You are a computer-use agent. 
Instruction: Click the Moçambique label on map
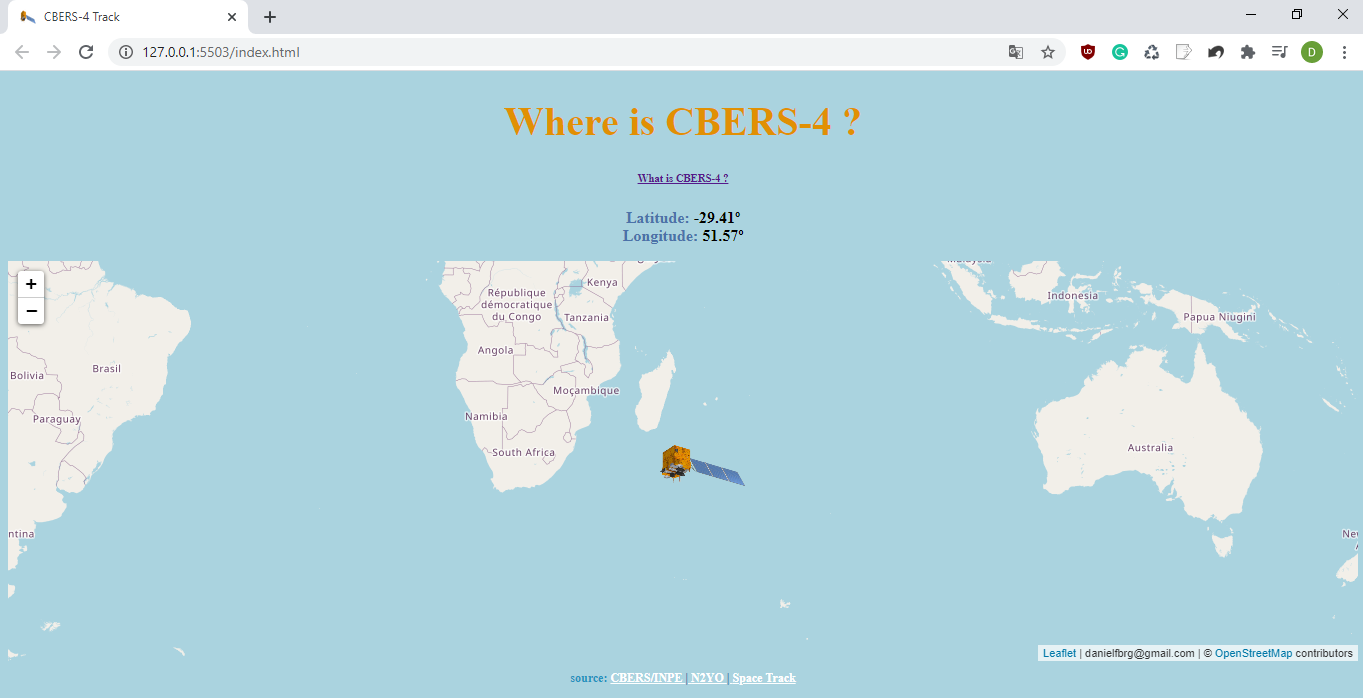pos(586,391)
